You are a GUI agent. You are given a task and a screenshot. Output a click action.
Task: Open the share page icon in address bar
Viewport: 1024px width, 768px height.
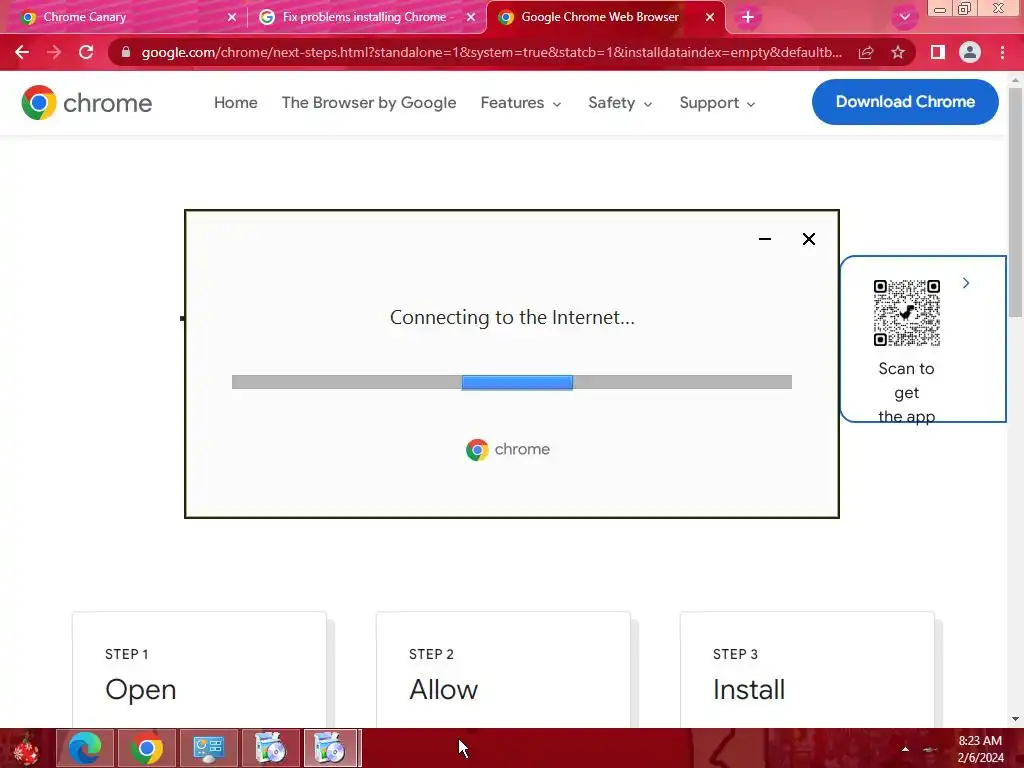coord(866,52)
